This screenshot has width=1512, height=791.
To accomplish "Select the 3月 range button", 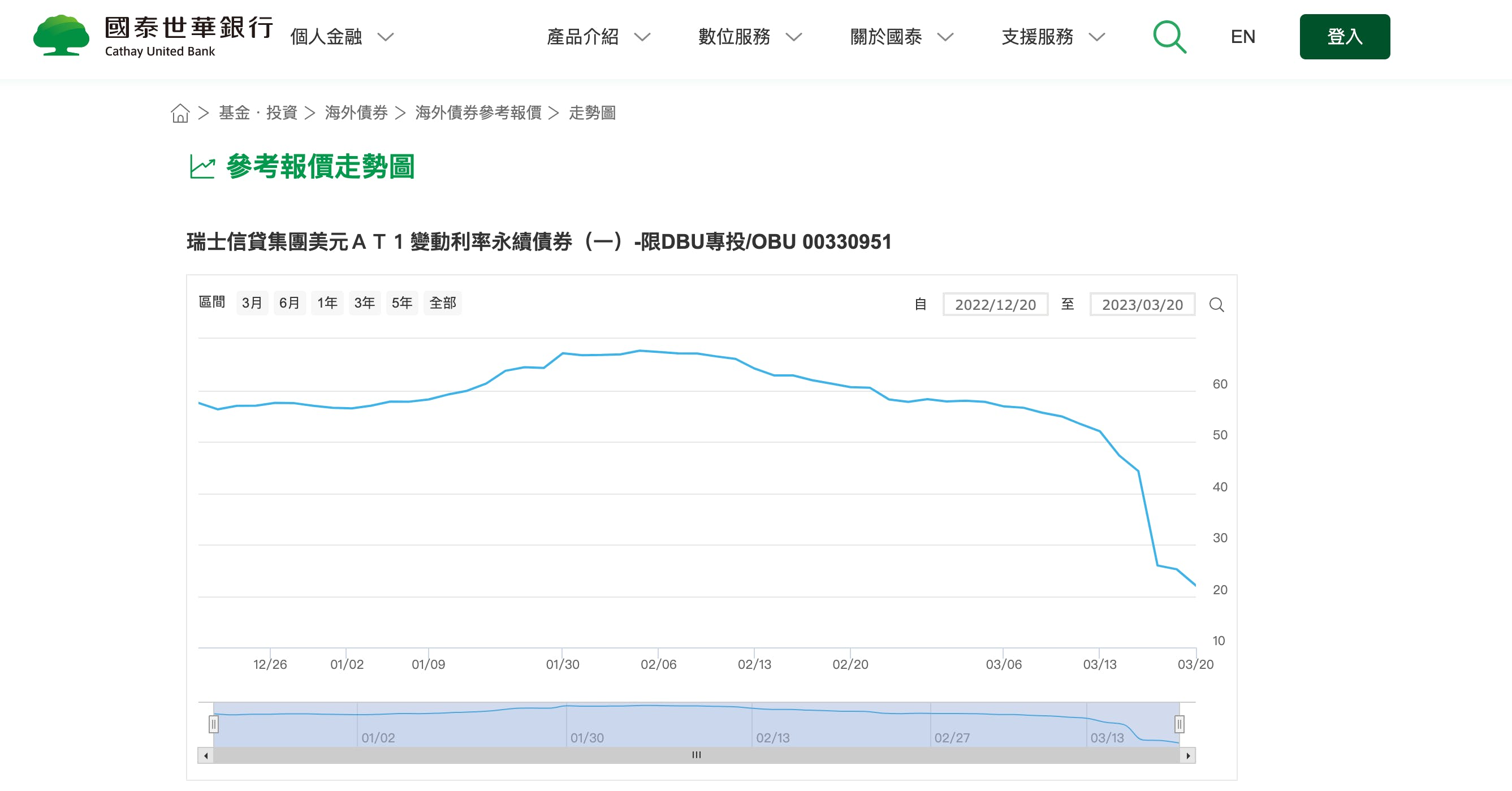I will point(252,303).
